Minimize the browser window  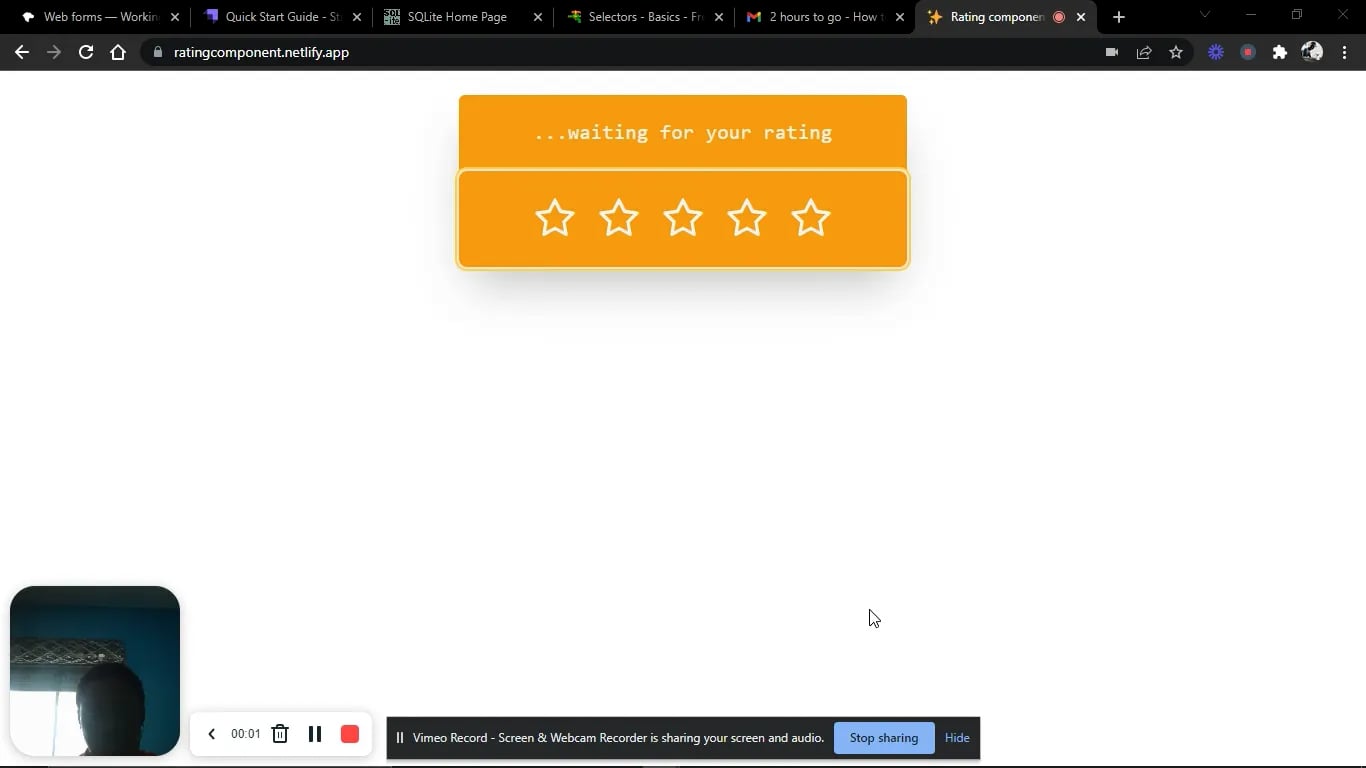(1251, 14)
